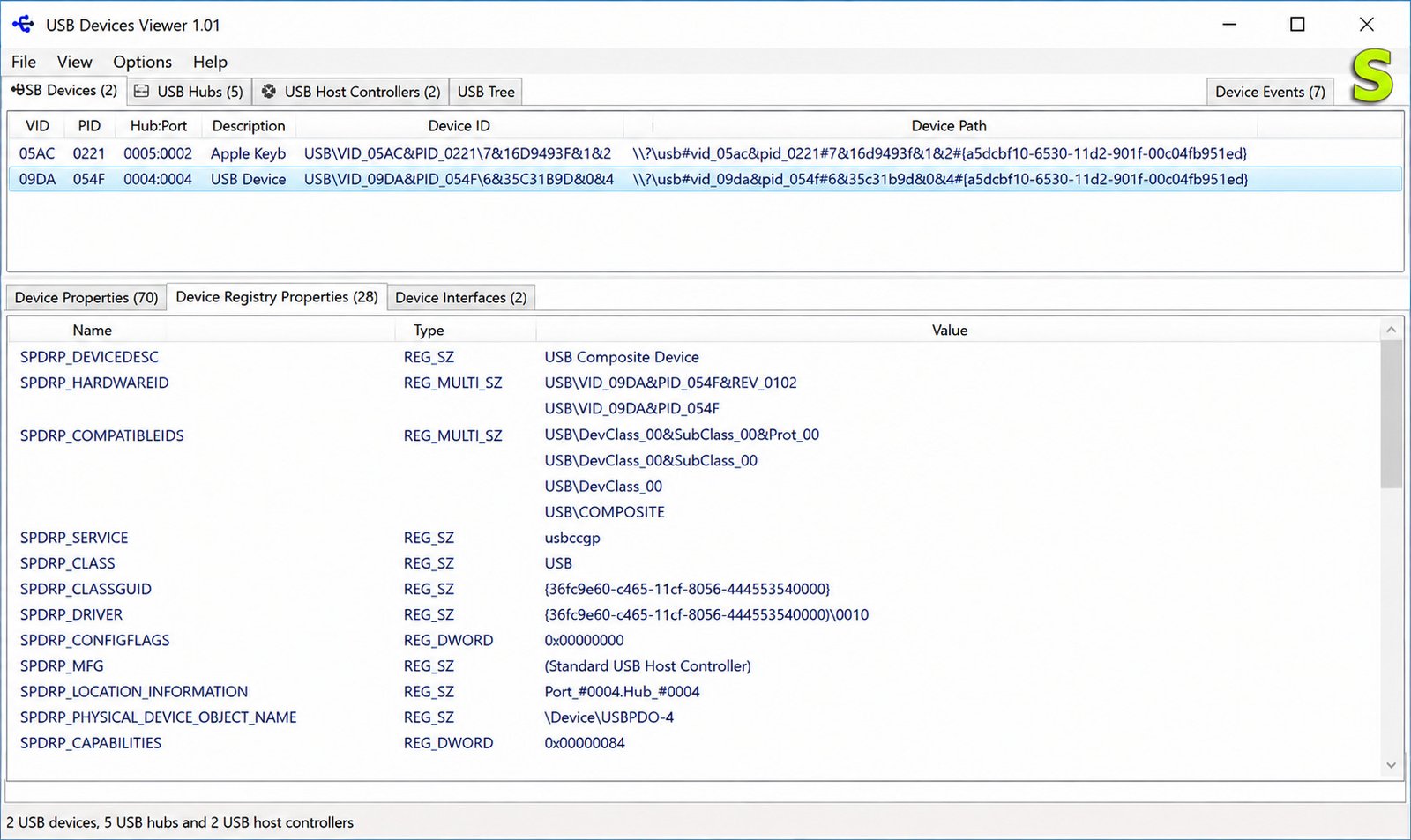Open the USB Tree tab
This screenshot has width=1411, height=840.
click(x=486, y=92)
